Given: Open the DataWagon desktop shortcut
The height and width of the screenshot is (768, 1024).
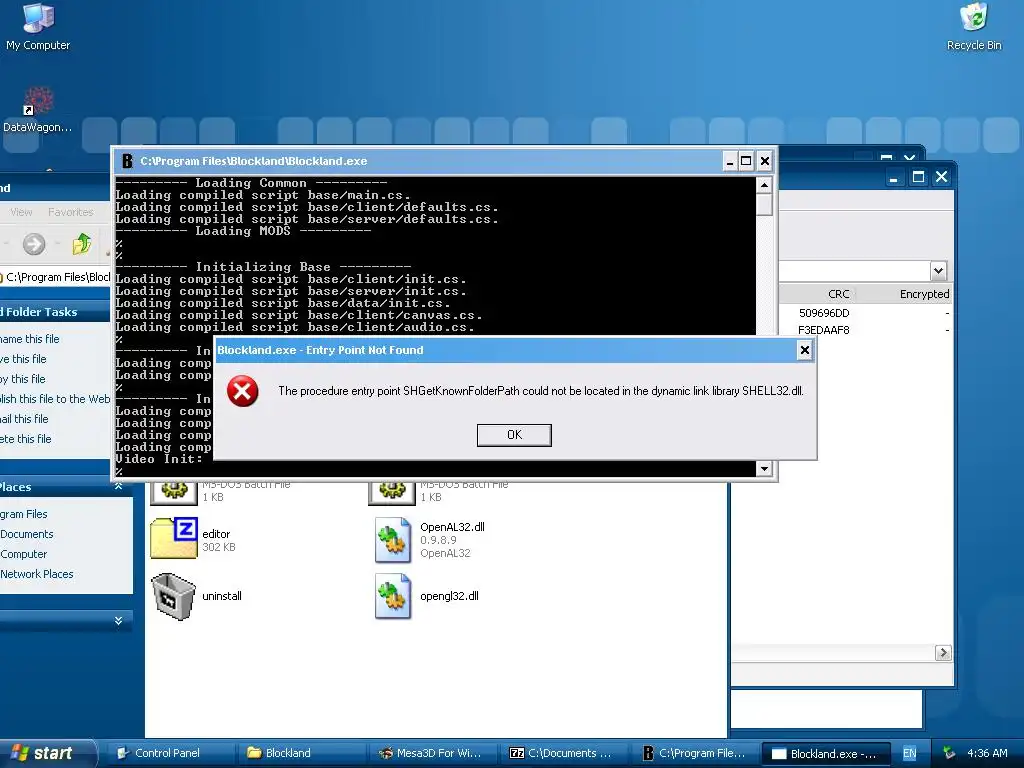Looking at the screenshot, I should (x=38, y=110).
